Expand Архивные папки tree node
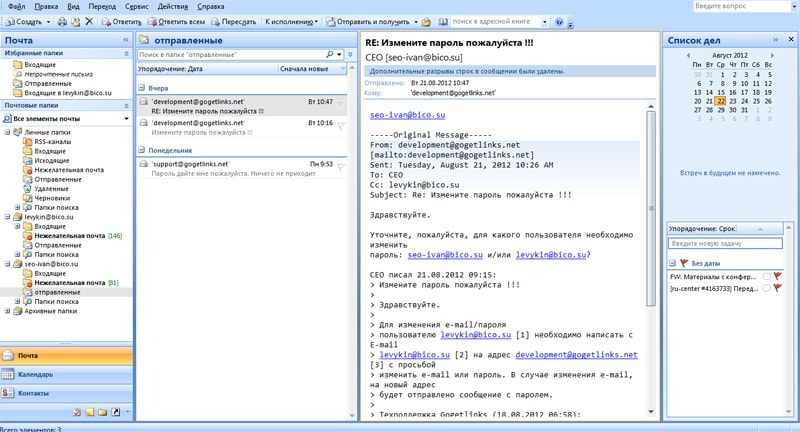800x432 pixels. pos(7,311)
